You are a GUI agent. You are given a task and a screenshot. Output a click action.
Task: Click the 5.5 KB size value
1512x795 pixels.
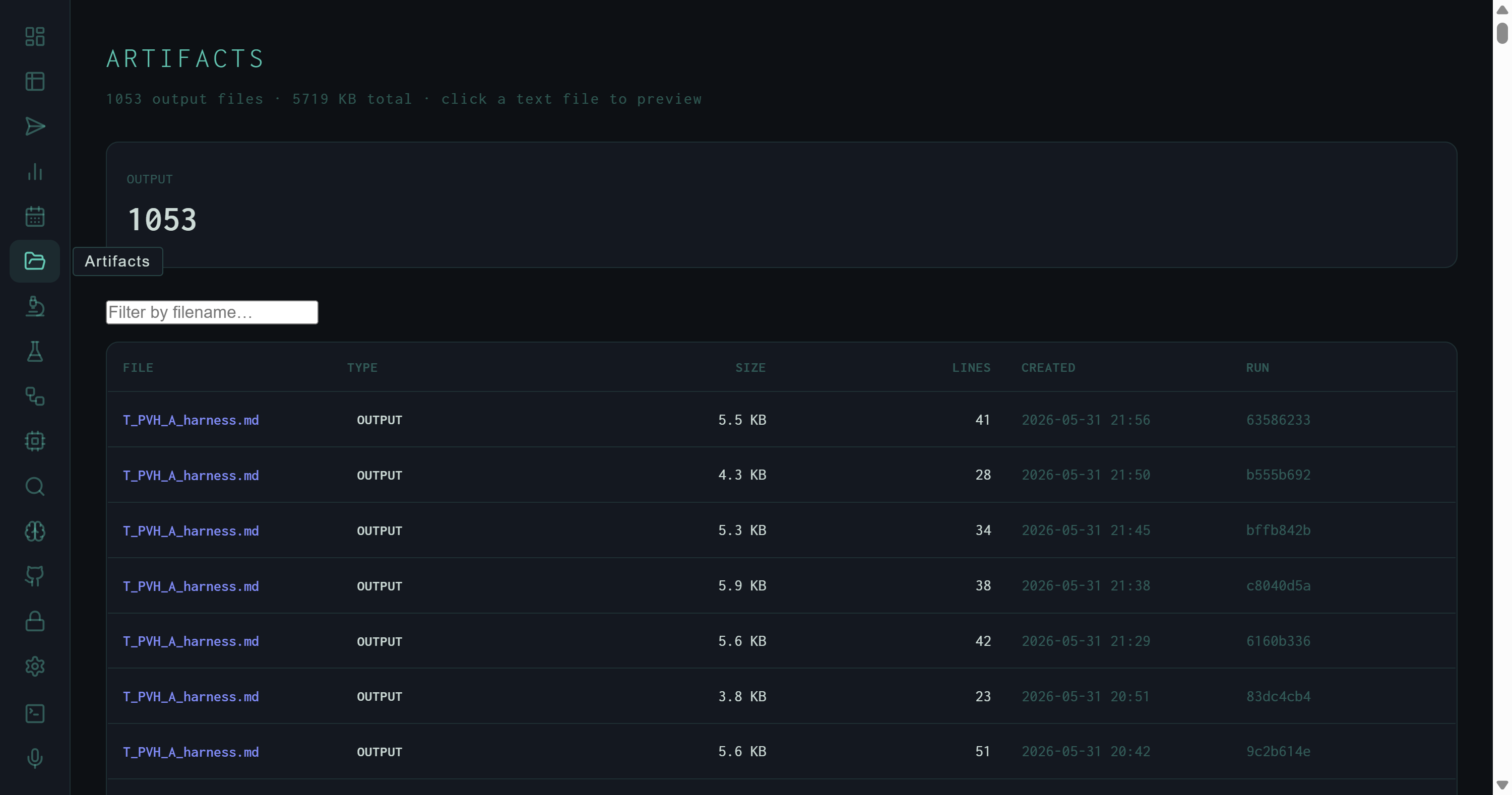tap(742, 420)
